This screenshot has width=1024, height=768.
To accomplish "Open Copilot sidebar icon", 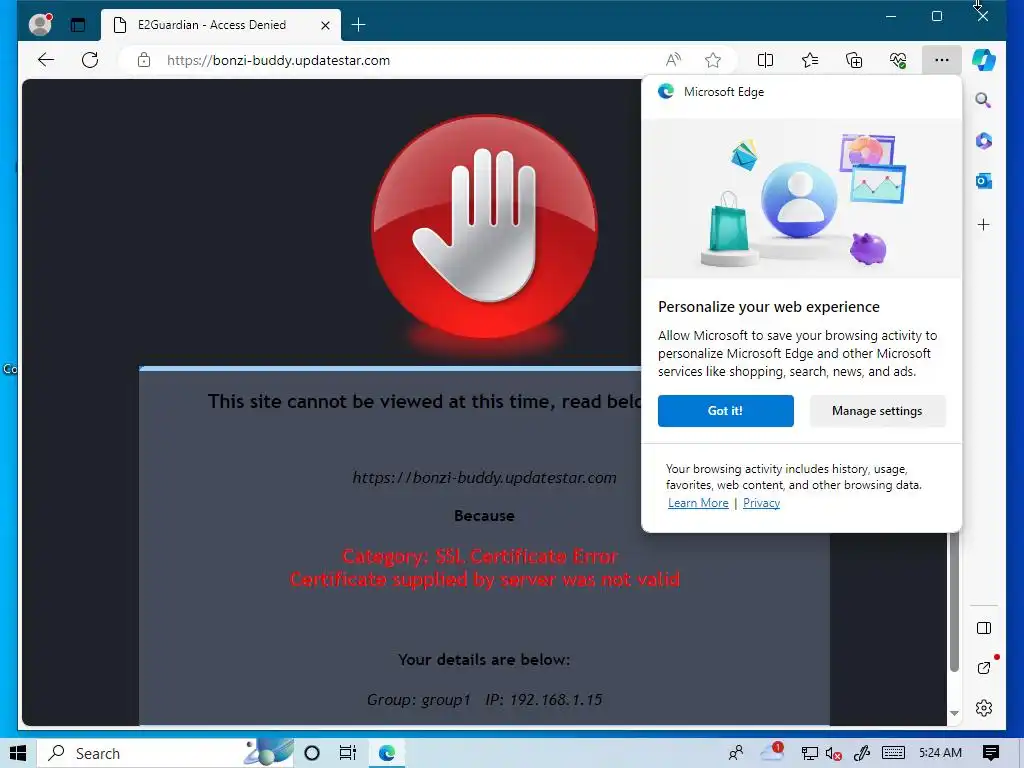I will 984,60.
